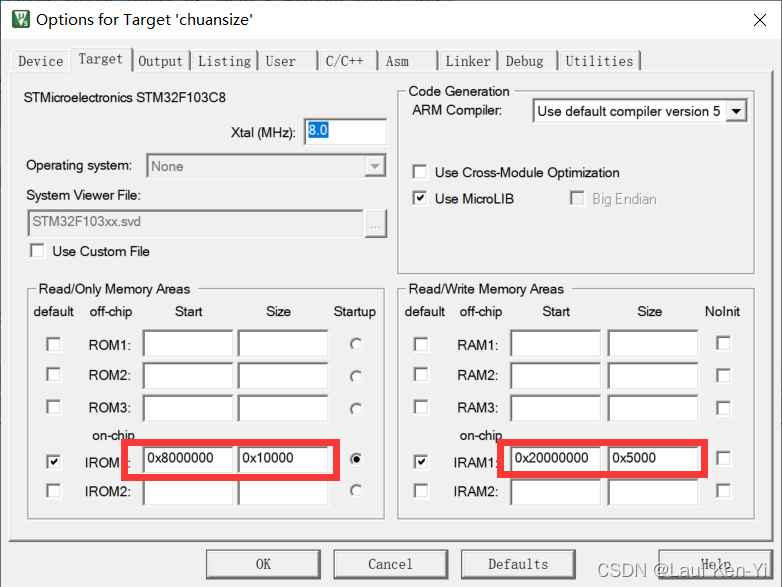
Task: Check the ROM2 default checkbox
Action: tap(53, 375)
